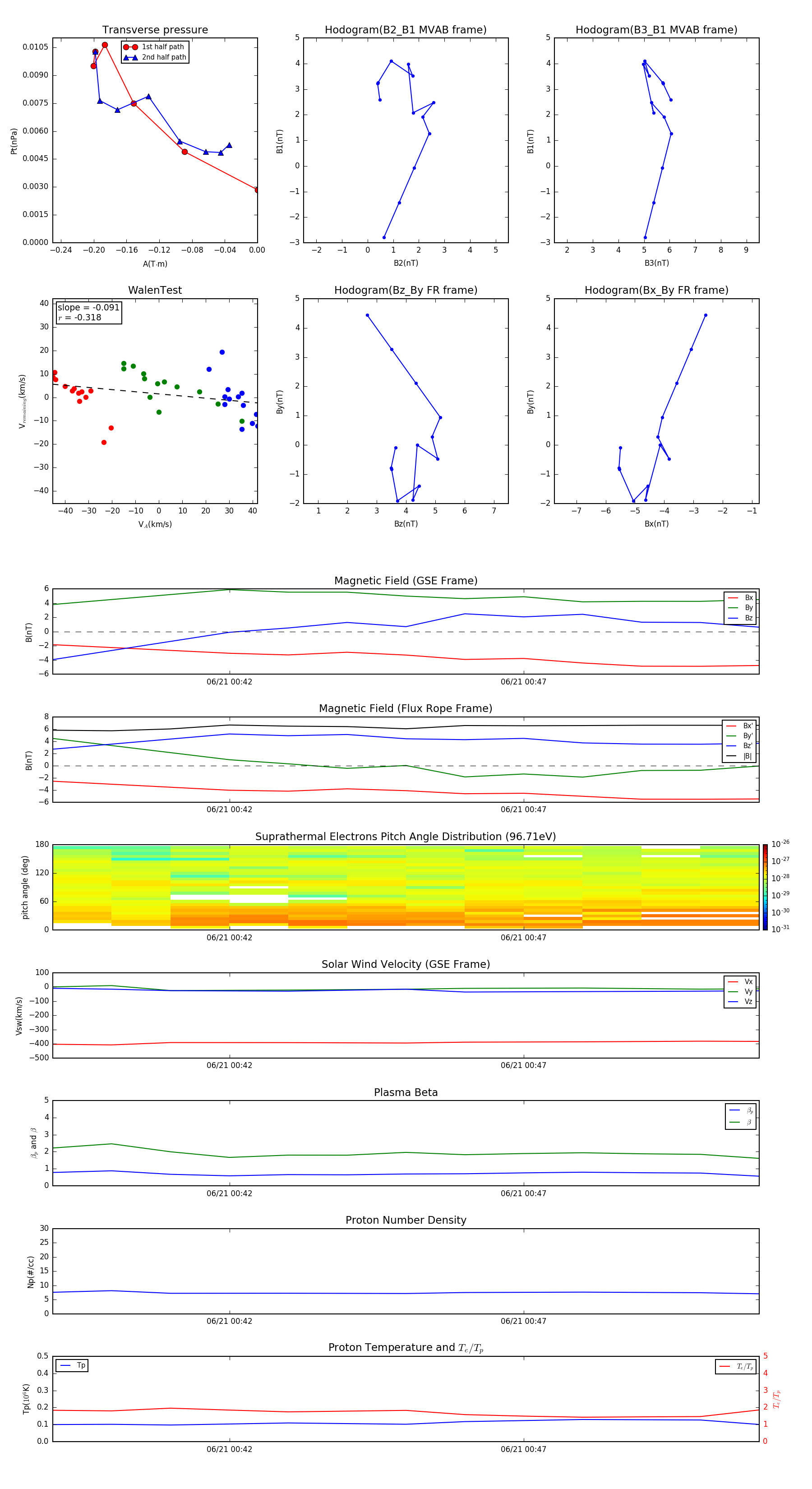This screenshot has height=1489, width=812.
Task: Select the 'r = -0.318' annotation
Action: pos(80,317)
